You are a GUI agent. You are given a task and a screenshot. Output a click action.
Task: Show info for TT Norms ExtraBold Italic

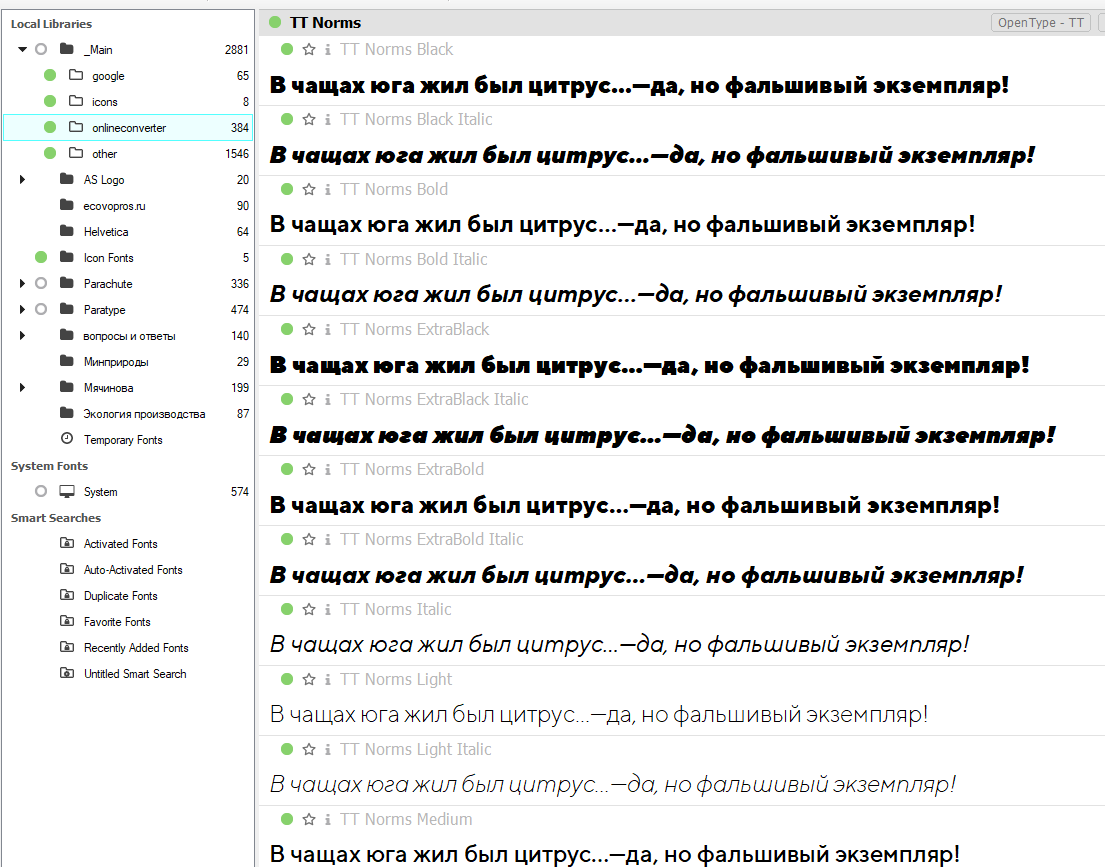point(328,539)
